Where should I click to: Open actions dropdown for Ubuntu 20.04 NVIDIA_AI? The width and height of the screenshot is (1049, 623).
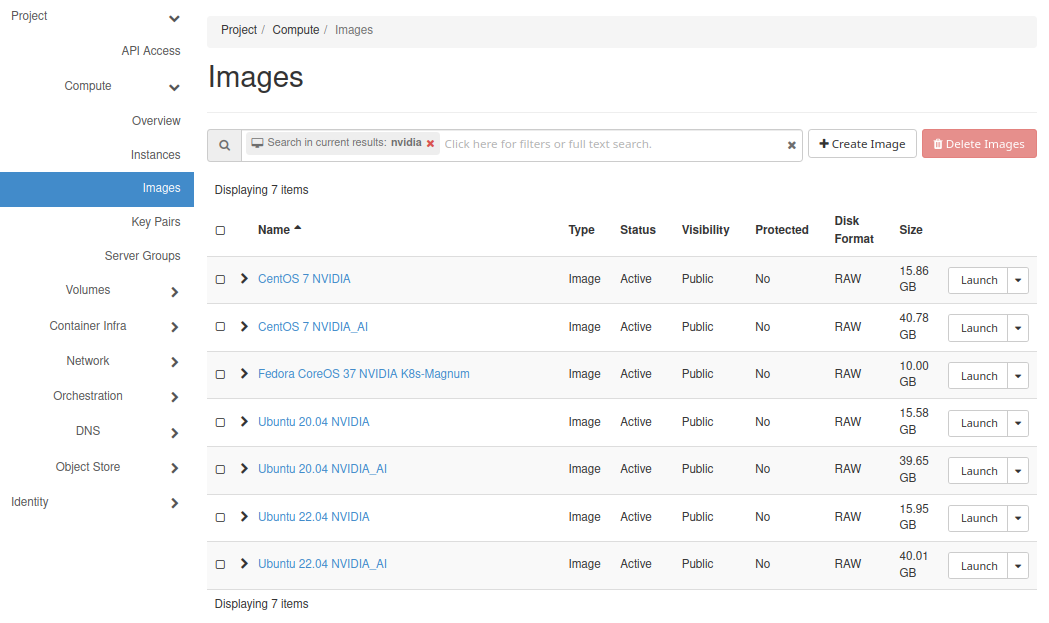click(1017, 471)
